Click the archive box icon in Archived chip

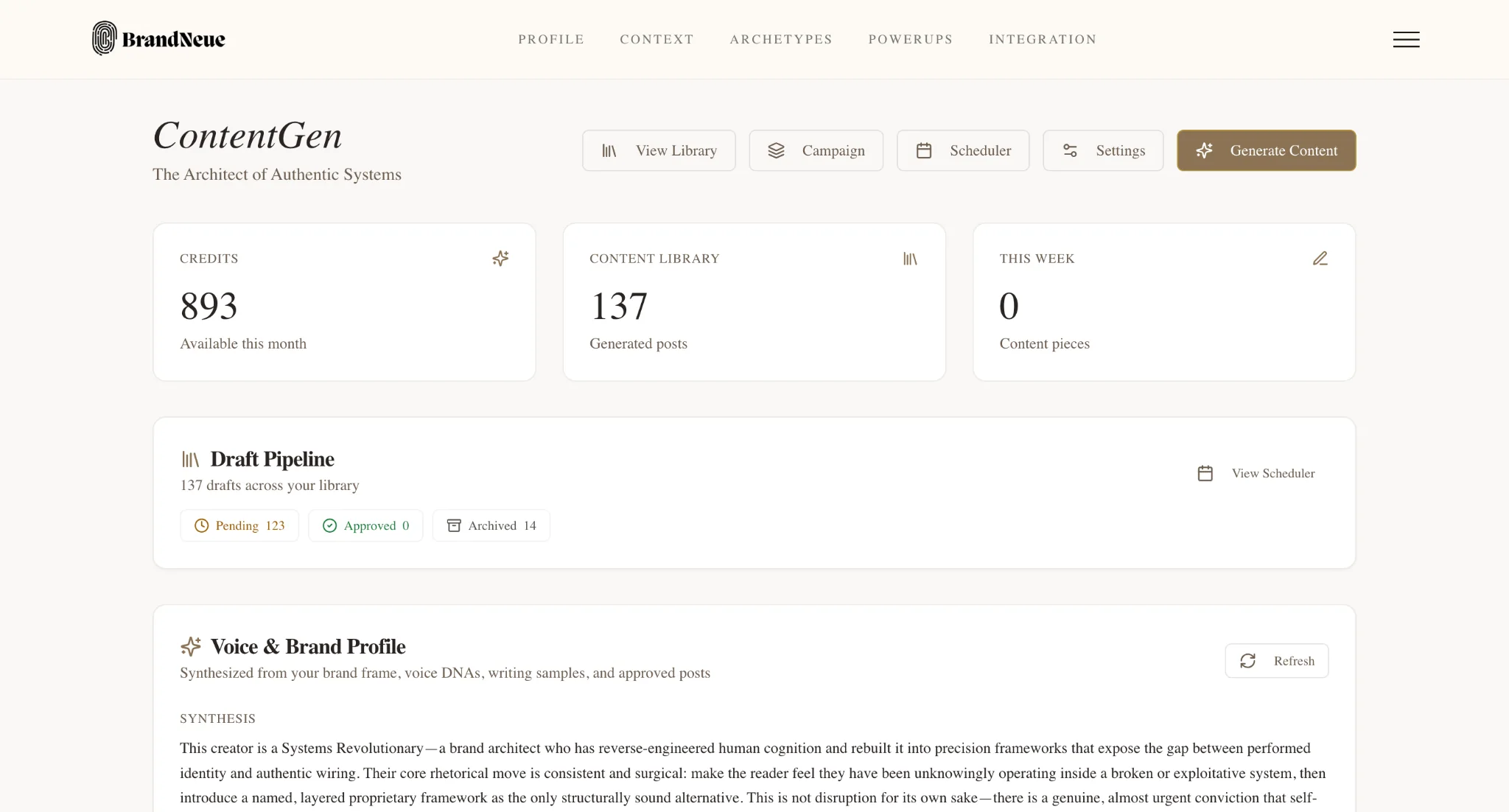(x=454, y=525)
